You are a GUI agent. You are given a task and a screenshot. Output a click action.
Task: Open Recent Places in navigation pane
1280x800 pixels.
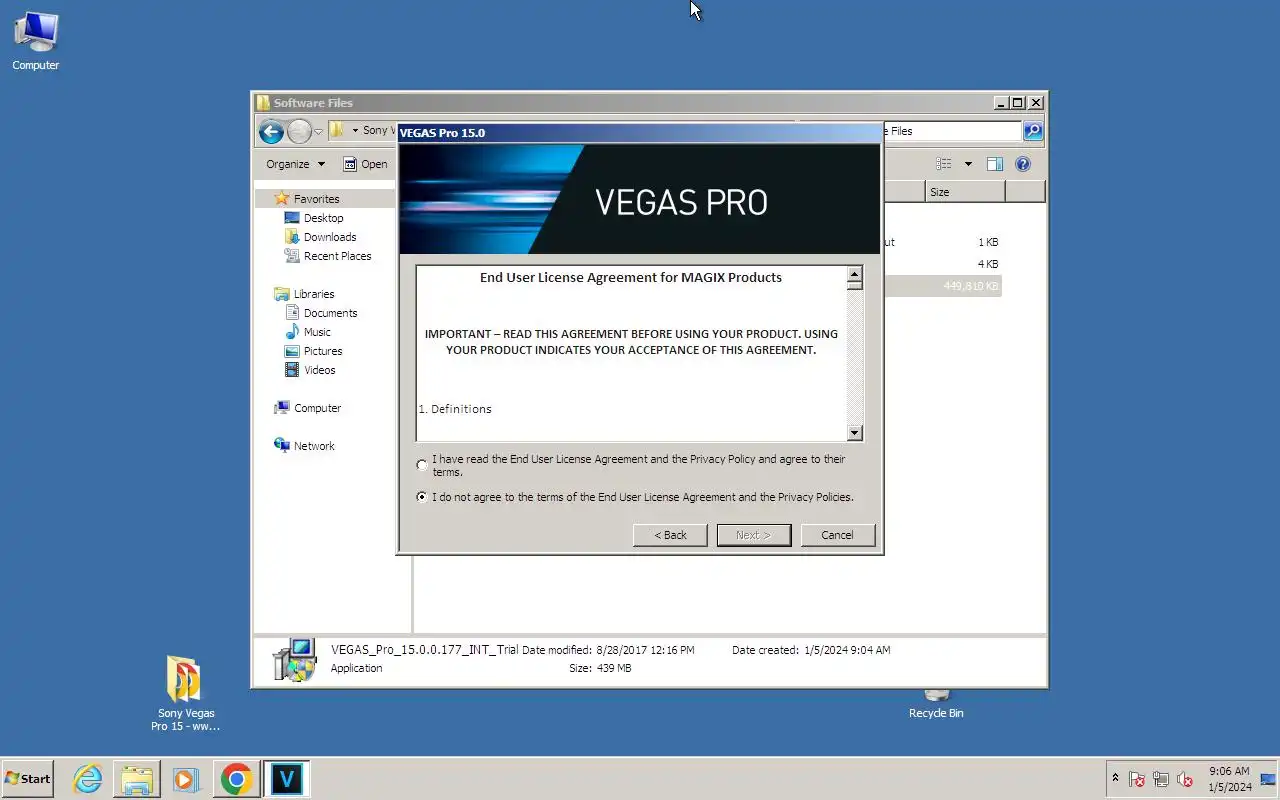click(337, 256)
